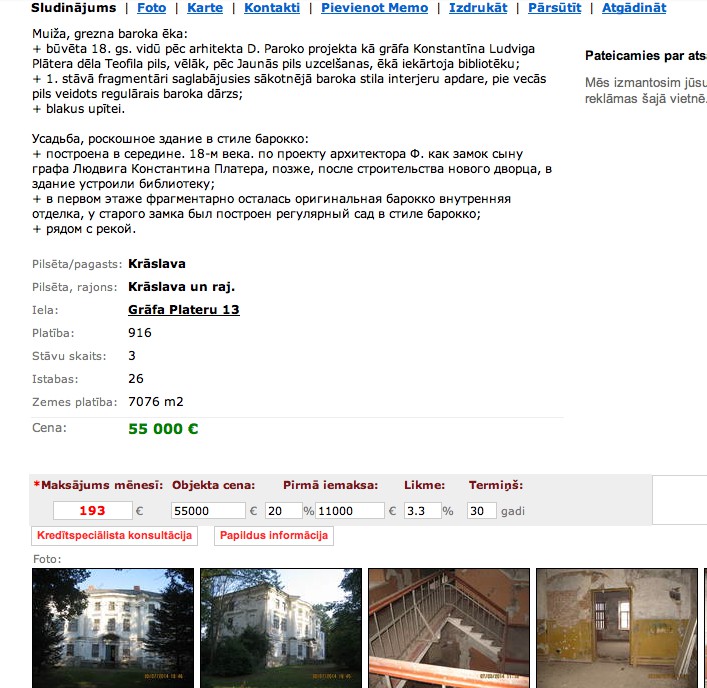Screen dimensions: 707x688
Task: Click the Pārsūtīt link
Action: coord(555,8)
